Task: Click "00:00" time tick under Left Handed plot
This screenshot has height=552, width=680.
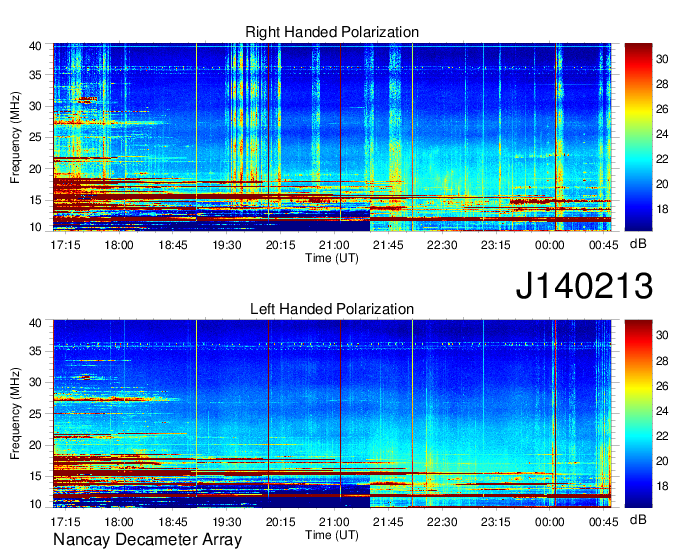Action: (549, 522)
